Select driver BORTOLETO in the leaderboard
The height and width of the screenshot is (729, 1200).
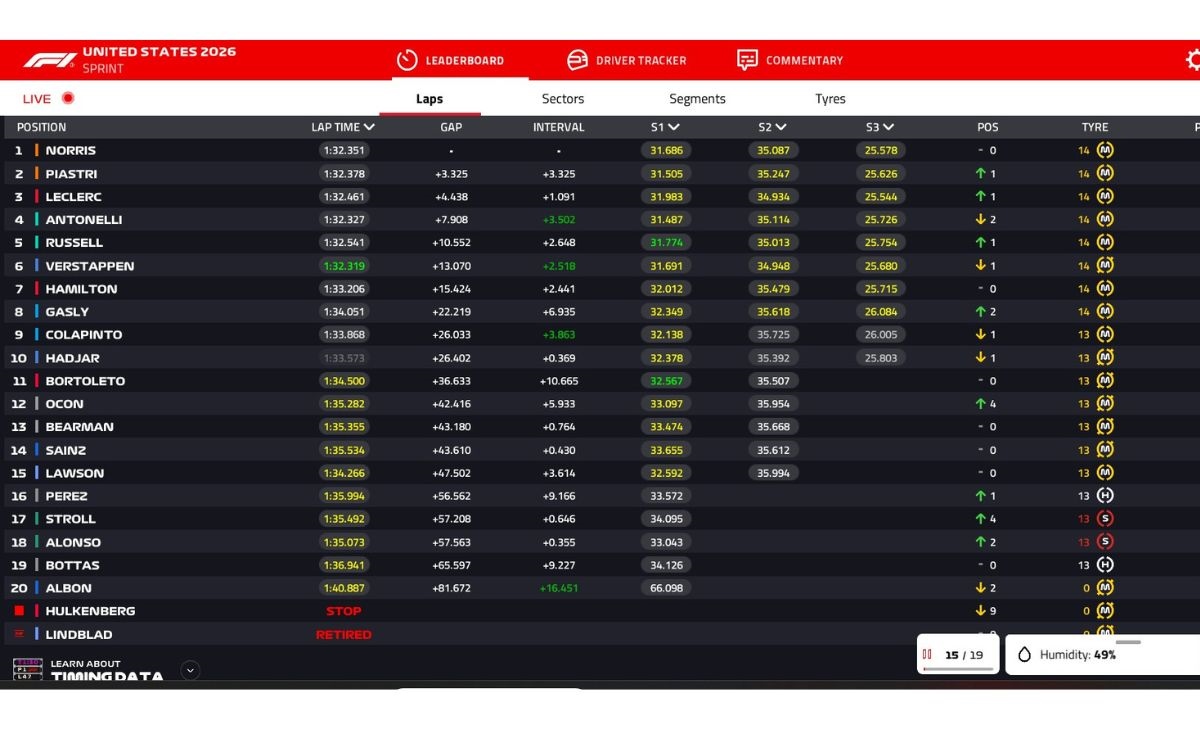click(85, 380)
